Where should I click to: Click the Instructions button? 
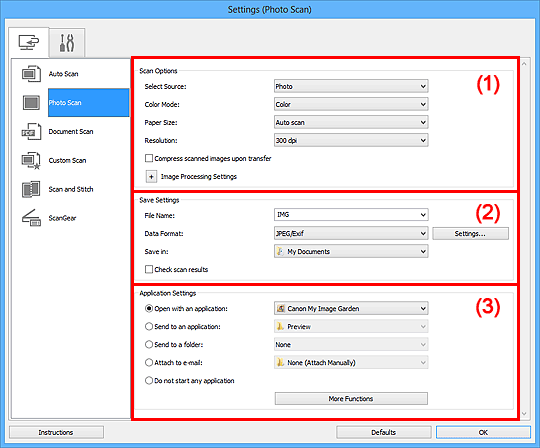click(x=56, y=432)
